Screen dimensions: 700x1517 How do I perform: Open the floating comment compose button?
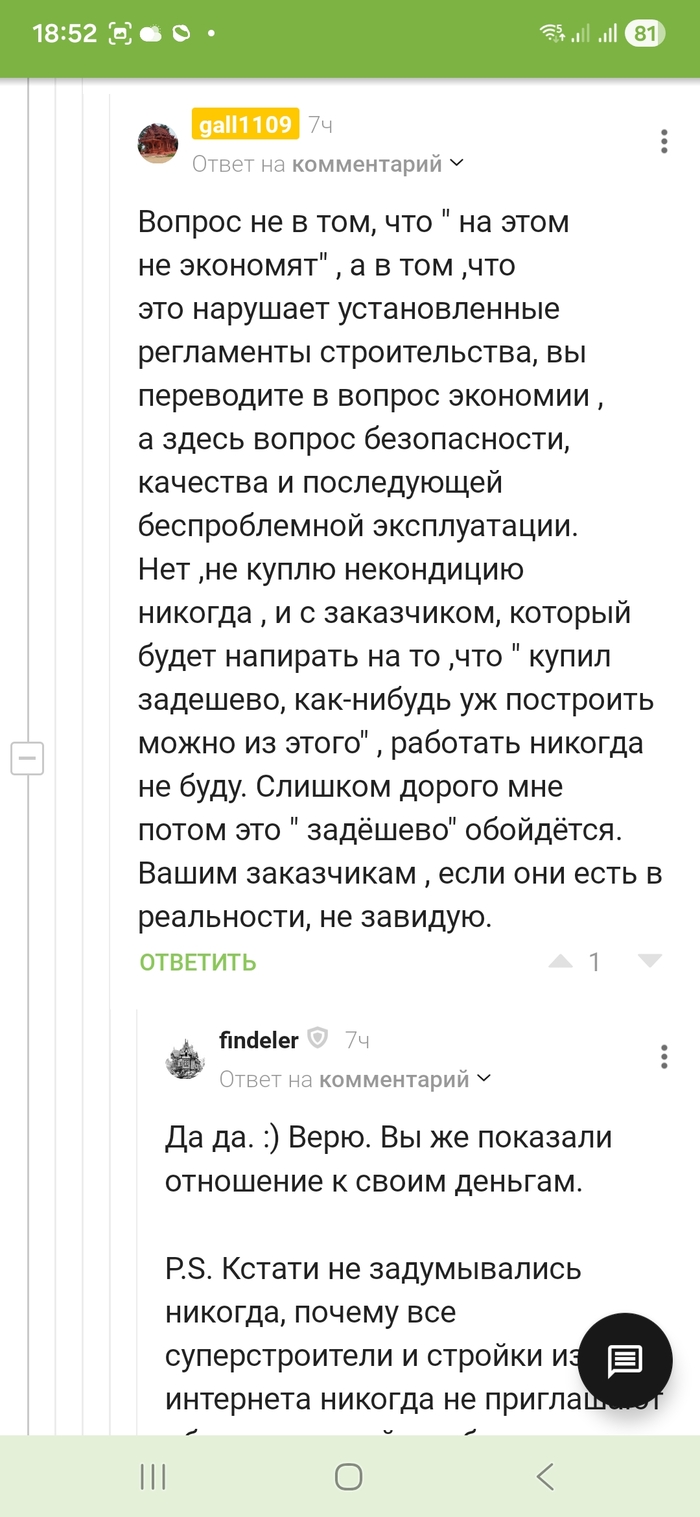point(625,1360)
